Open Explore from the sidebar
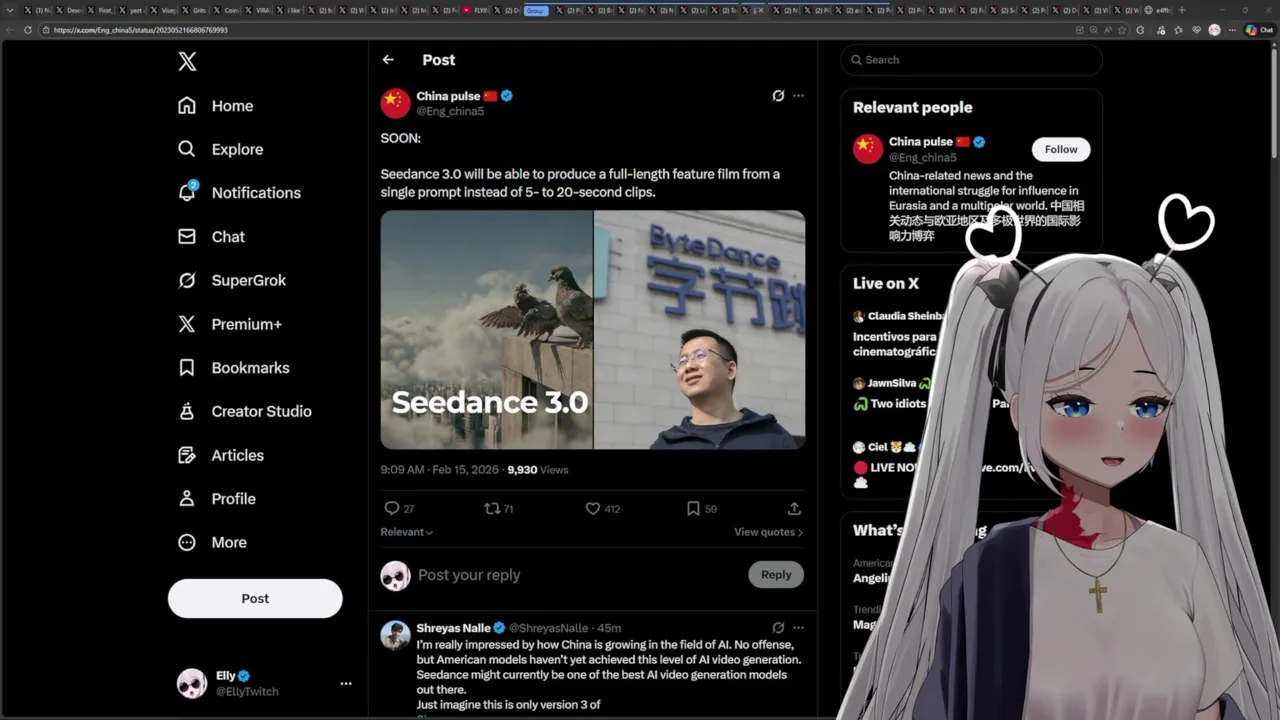 (221, 149)
